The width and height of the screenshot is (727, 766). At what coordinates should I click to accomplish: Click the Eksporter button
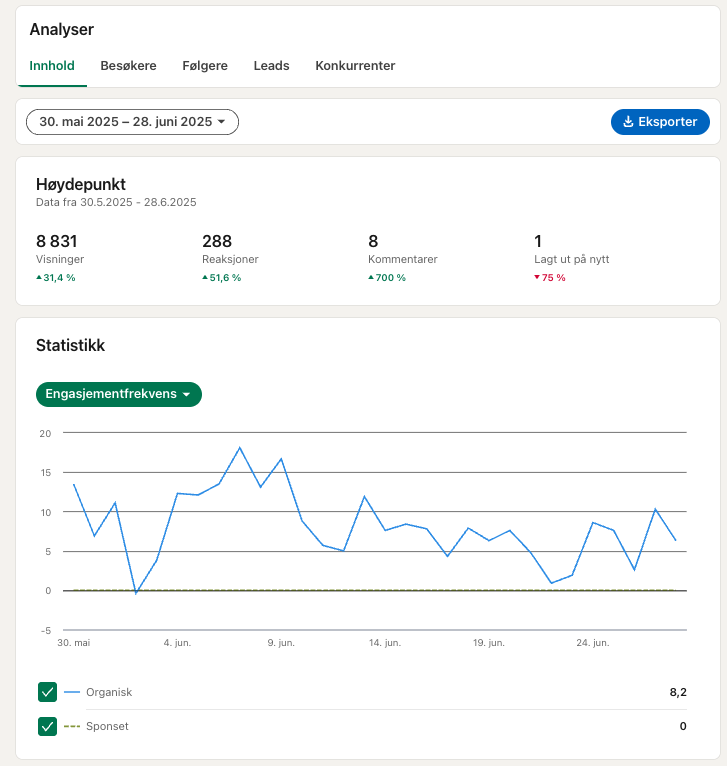click(660, 122)
